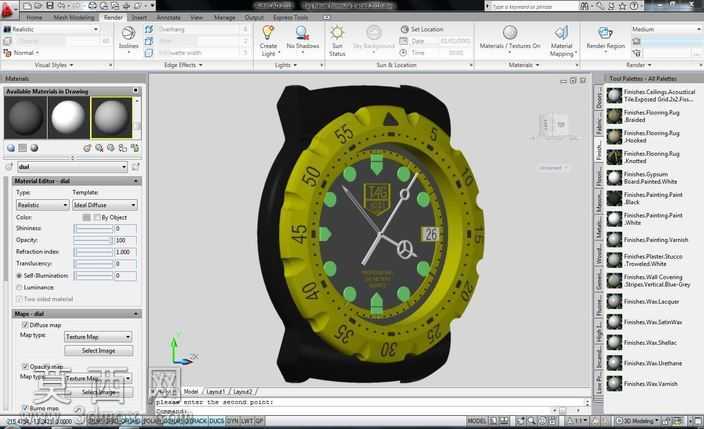Uncheck the Diffuse map checkbox
This screenshot has width=704, height=429.
pyautogui.click(x=25, y=325)
